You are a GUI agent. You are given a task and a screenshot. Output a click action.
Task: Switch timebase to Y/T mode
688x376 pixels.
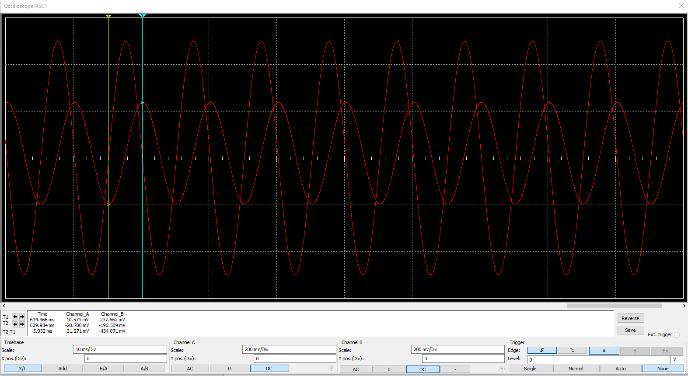tap(23, 369)
